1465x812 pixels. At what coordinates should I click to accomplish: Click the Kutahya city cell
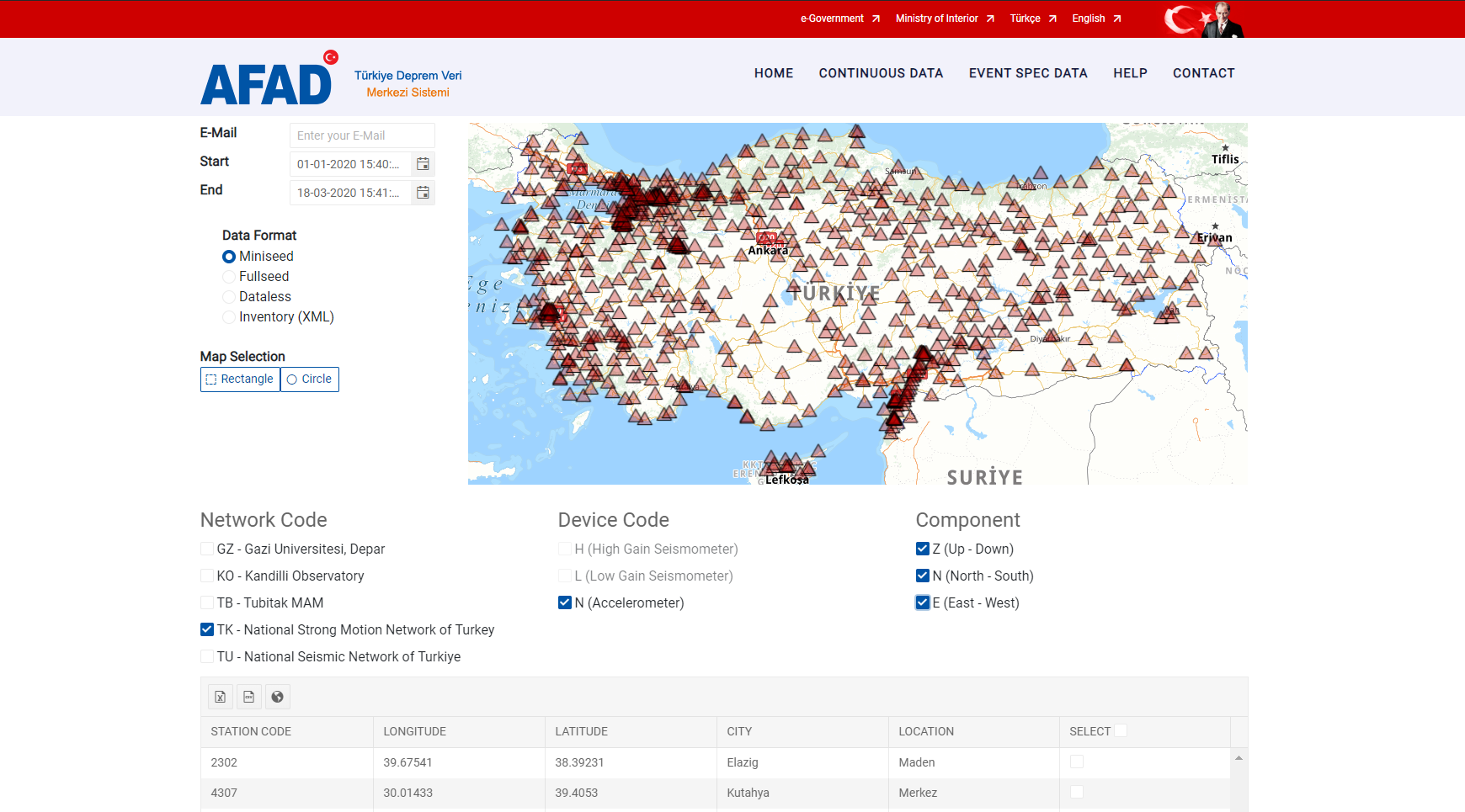[803, 793]
